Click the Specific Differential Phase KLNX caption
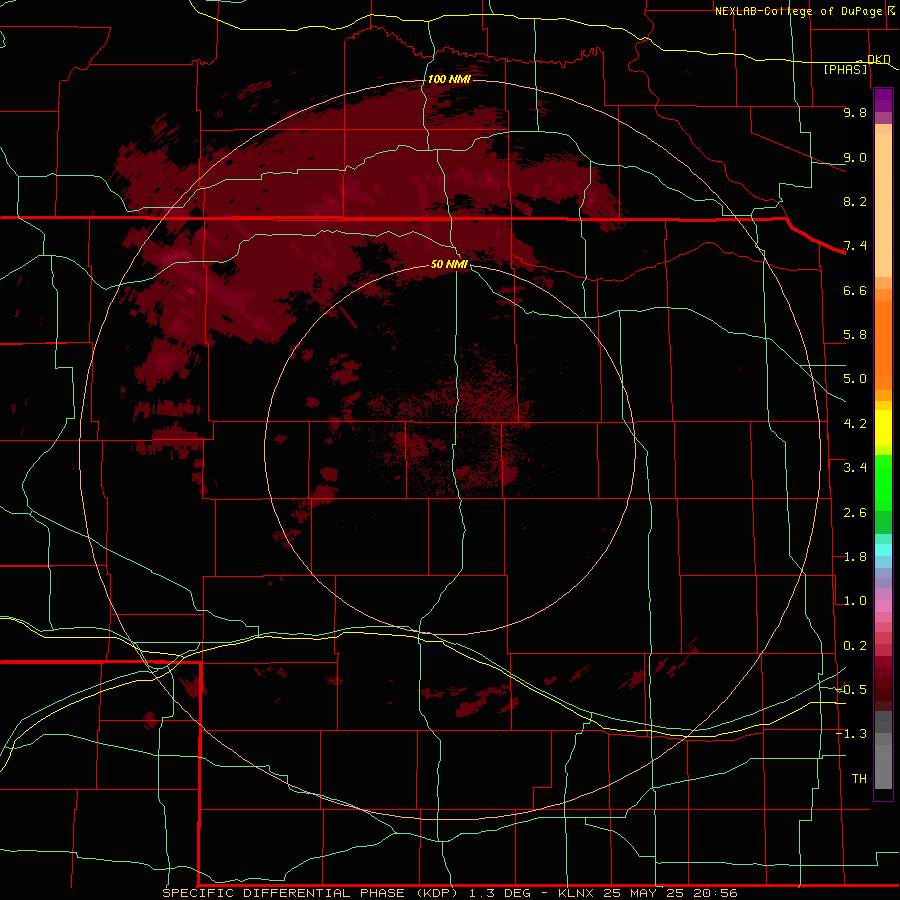Image resolution: width=900 pixels, height=900 pixels. click(449, 893)
